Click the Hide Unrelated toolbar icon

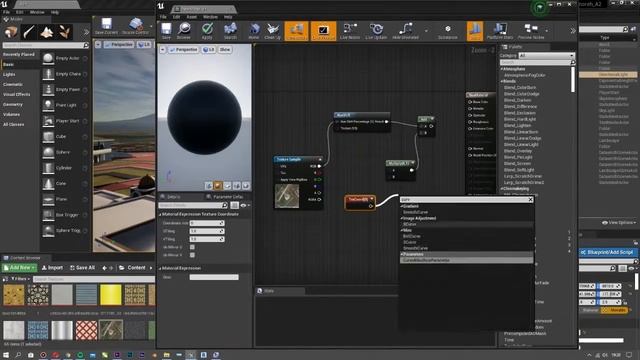coord(405,31)
